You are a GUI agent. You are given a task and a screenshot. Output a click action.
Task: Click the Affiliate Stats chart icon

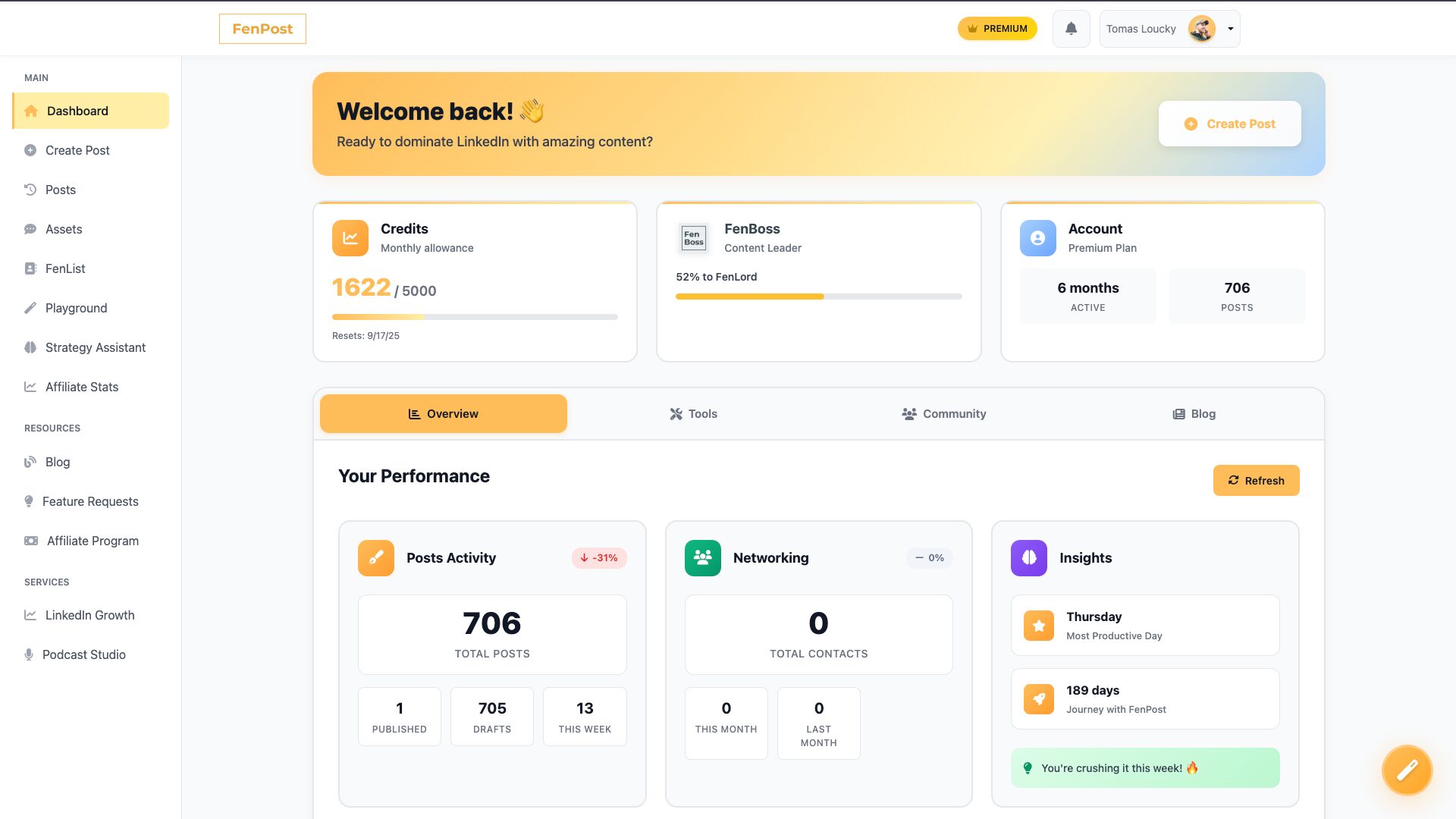[x=30, y=387]
